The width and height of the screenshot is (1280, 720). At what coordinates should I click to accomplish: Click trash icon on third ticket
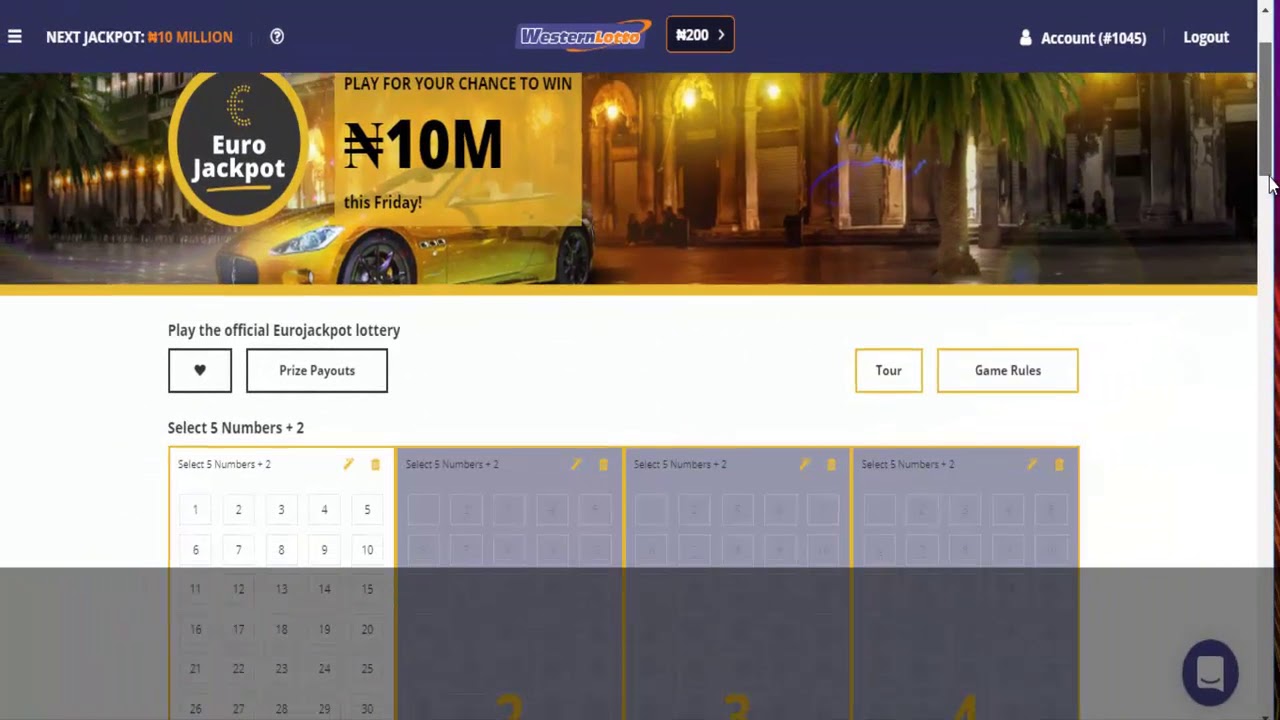(x=831, y=464)
